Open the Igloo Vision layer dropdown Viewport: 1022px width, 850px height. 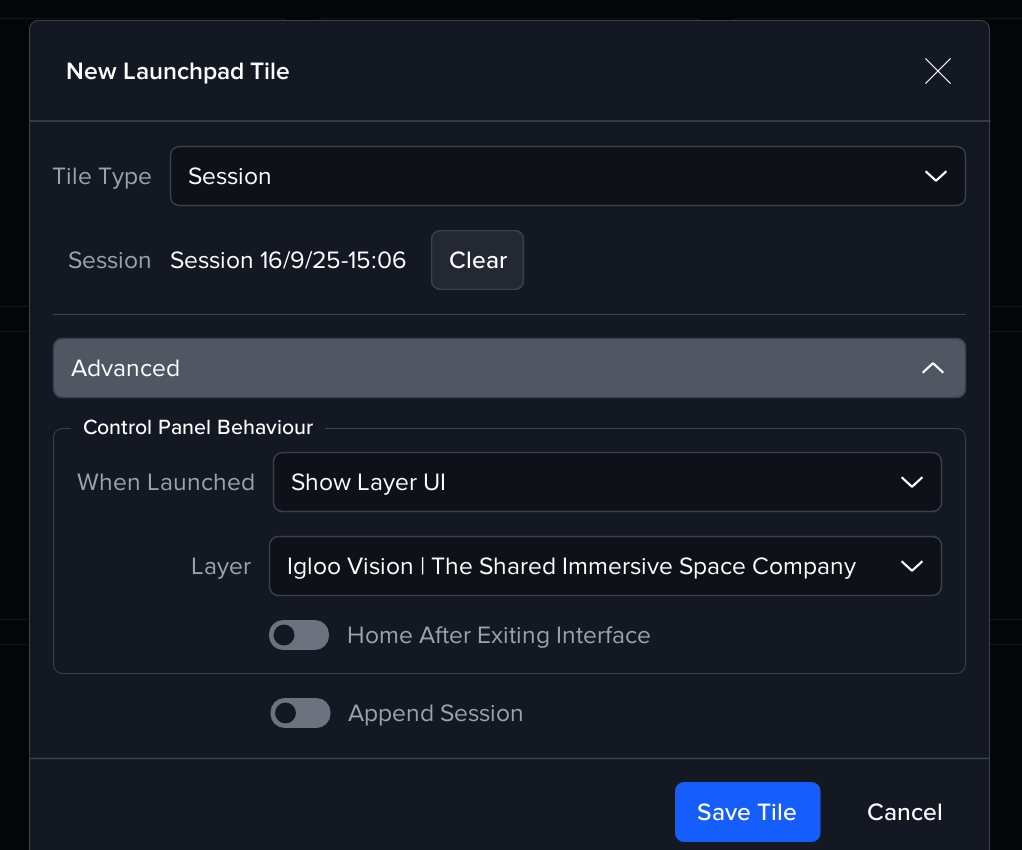pos(570,566)
